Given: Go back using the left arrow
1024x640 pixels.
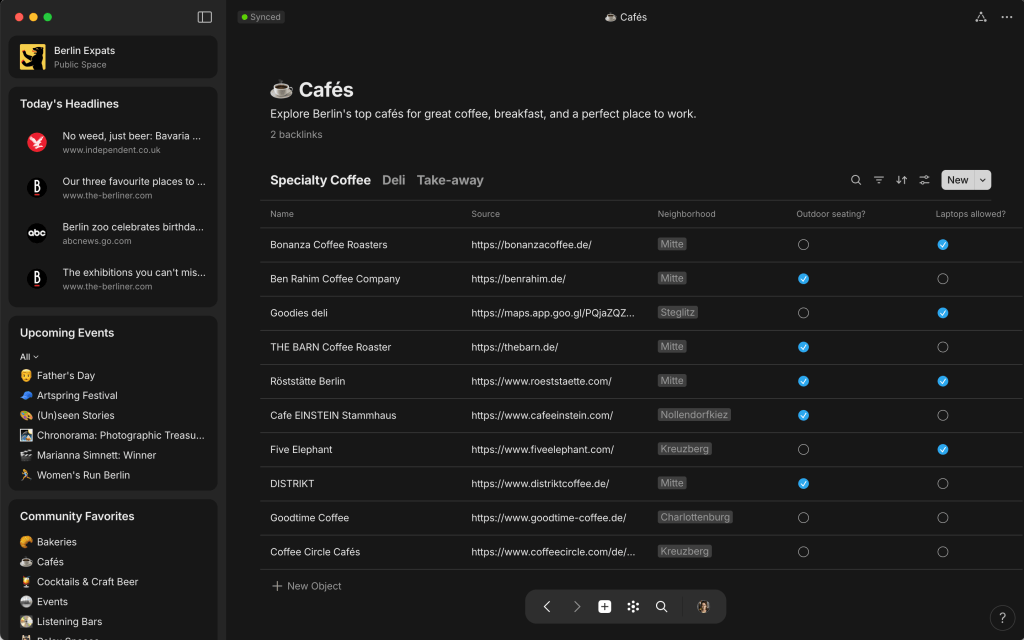Looking at the screenshot, I should 547,606.
